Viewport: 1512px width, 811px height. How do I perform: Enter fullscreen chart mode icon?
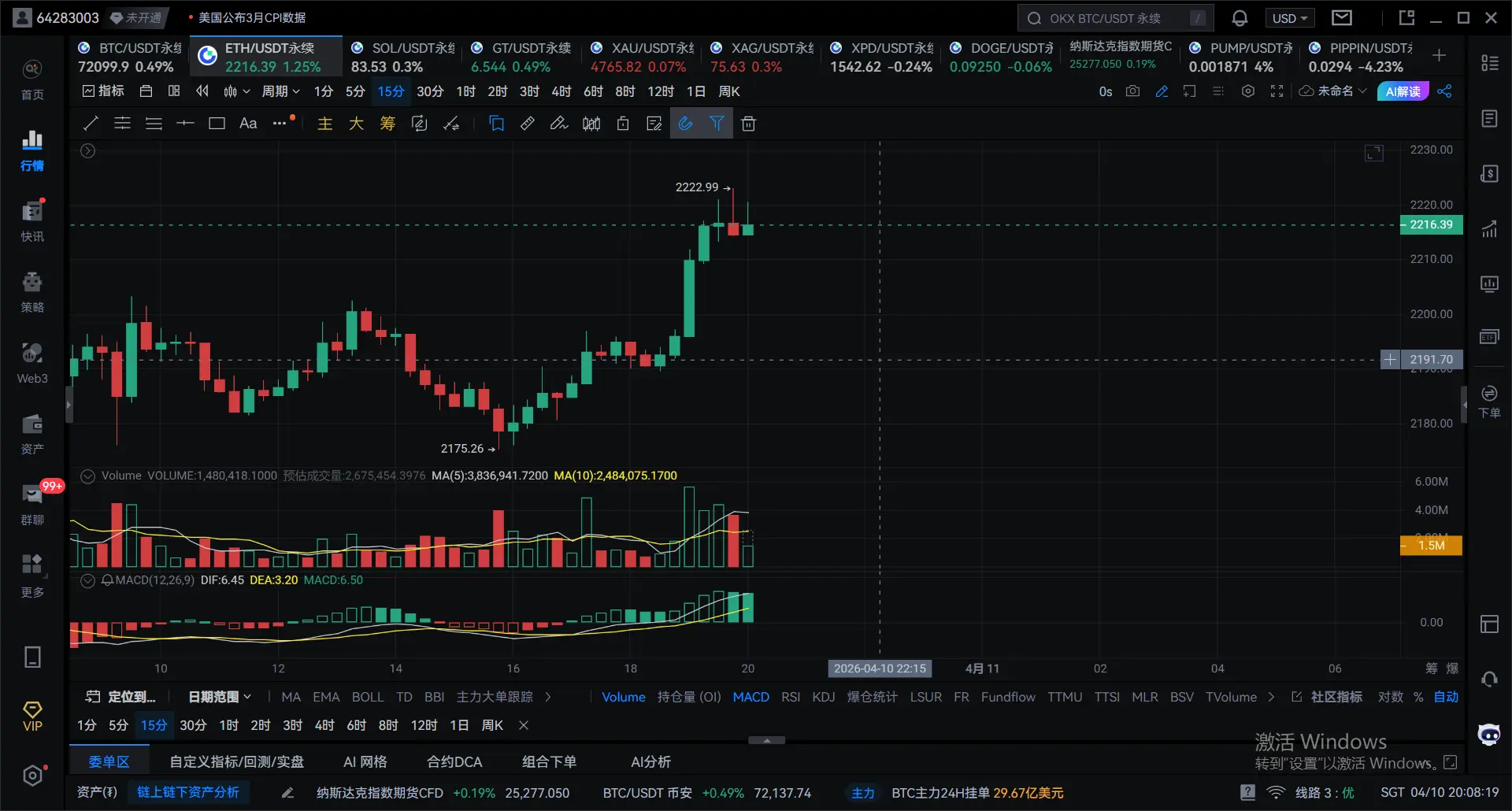tap(1277, 91)
